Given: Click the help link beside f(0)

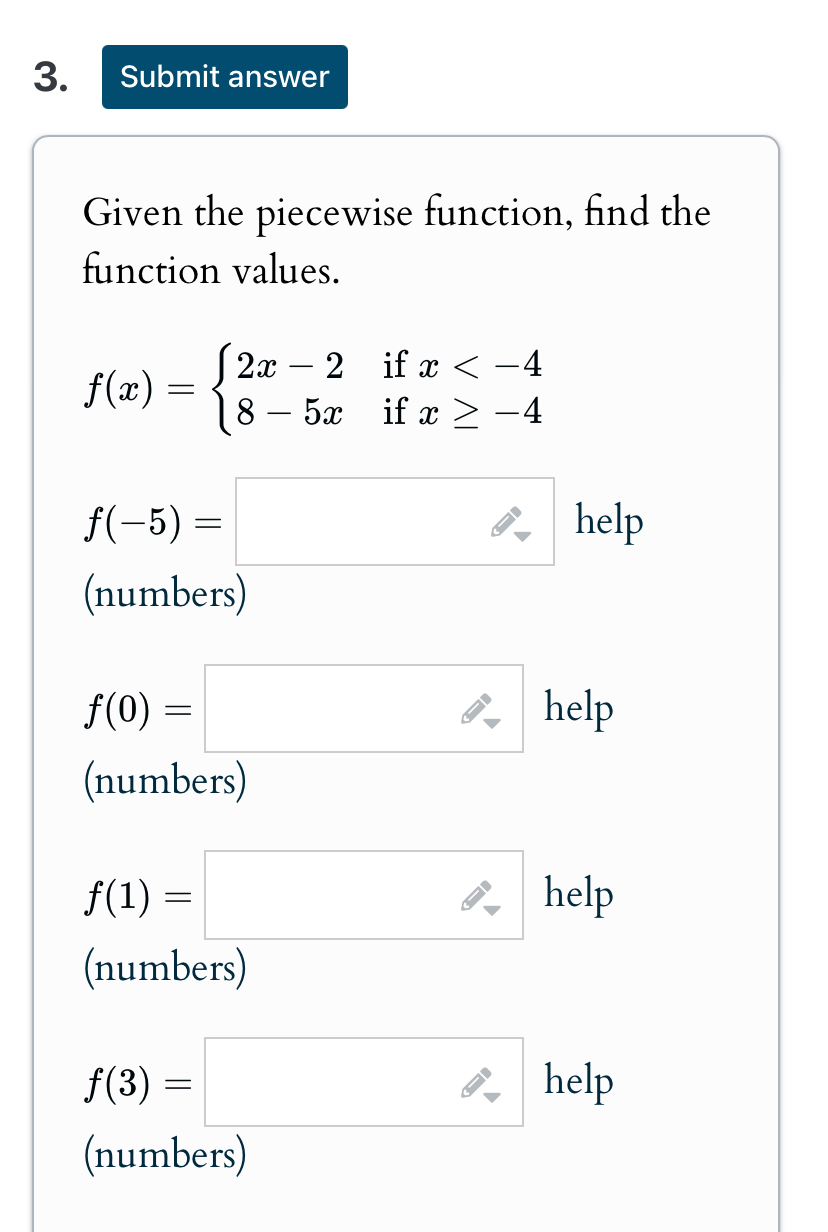Looking at the screenshot, I should click(x=578, y=708).
